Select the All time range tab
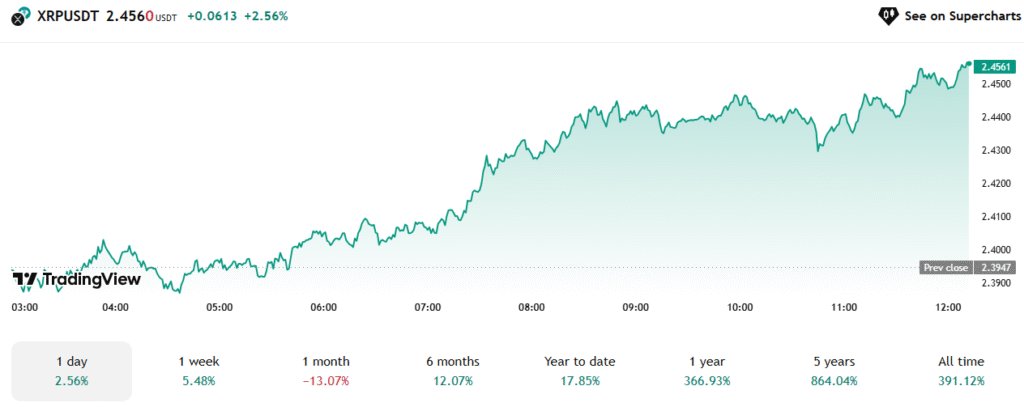The width and height of the screenshot is (1024, 407). coord(960,370)
